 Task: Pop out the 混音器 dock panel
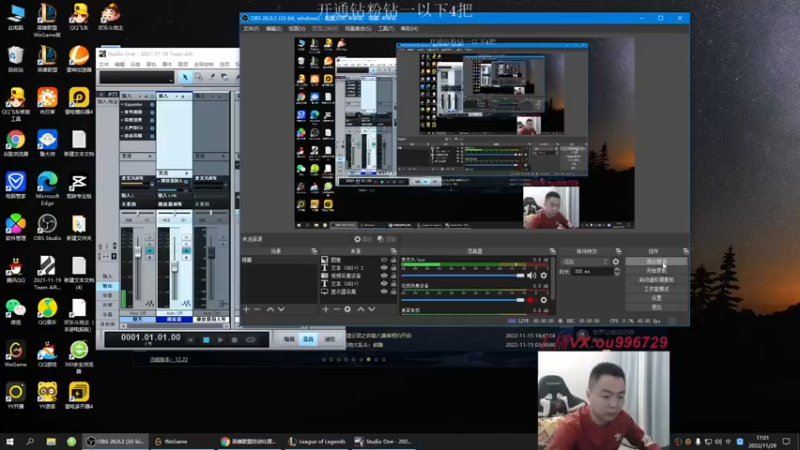553,251
